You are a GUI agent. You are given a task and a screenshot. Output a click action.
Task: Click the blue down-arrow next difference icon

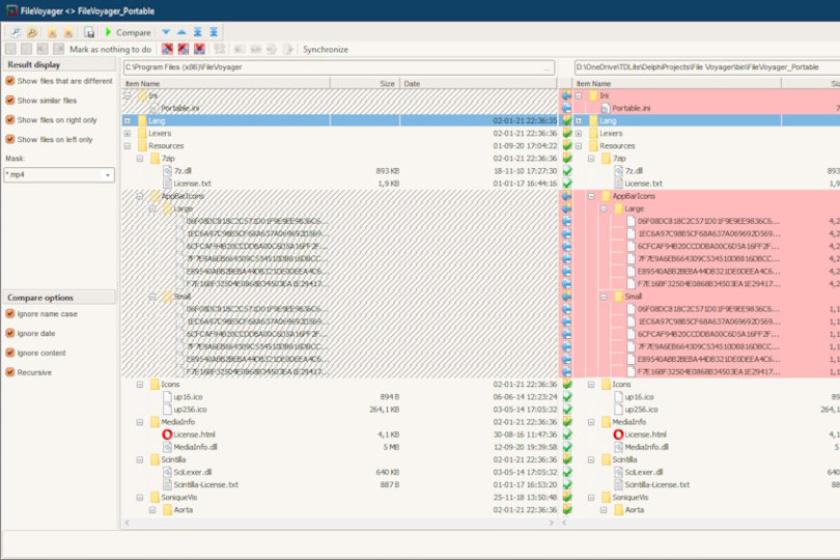pos(166,33)
